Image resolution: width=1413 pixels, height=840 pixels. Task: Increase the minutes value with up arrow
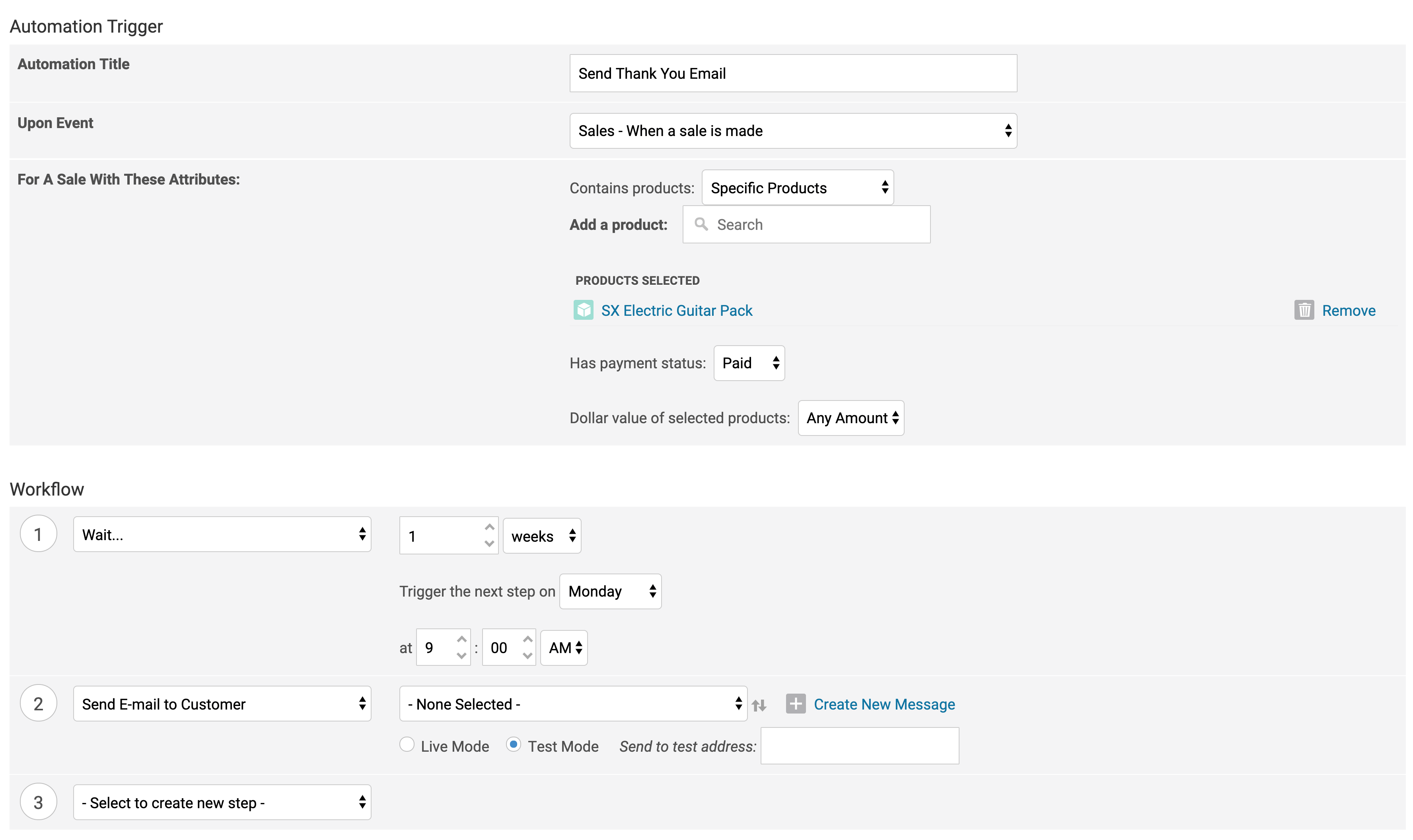pos(527,639)
